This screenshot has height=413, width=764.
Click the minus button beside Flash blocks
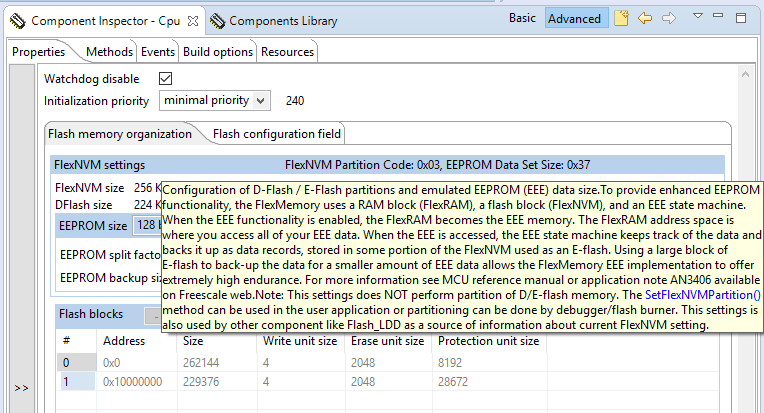click(153, 316)
